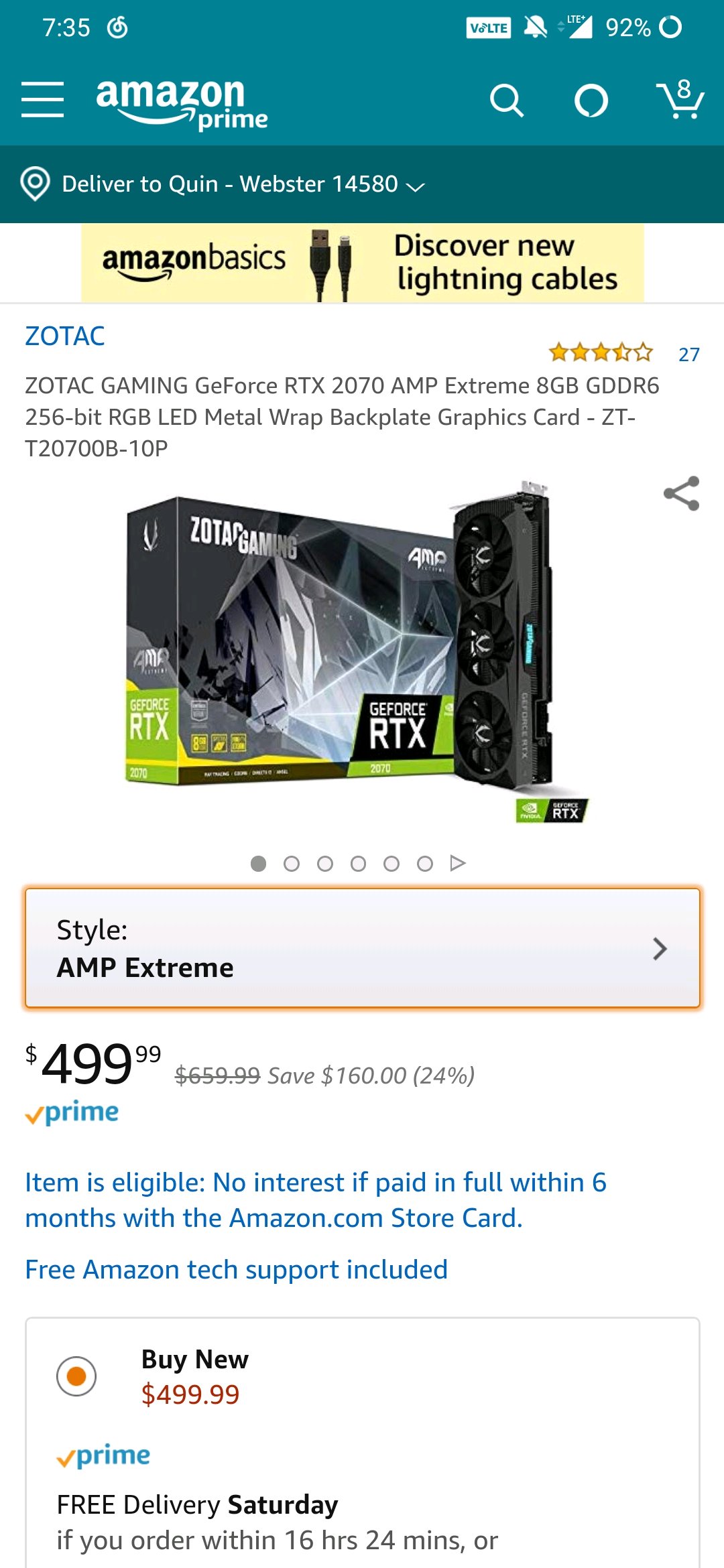This screenshot has height=1568, width=724.
Task: Tap the chevron arrow in Style box
Action: coord(660,949)
